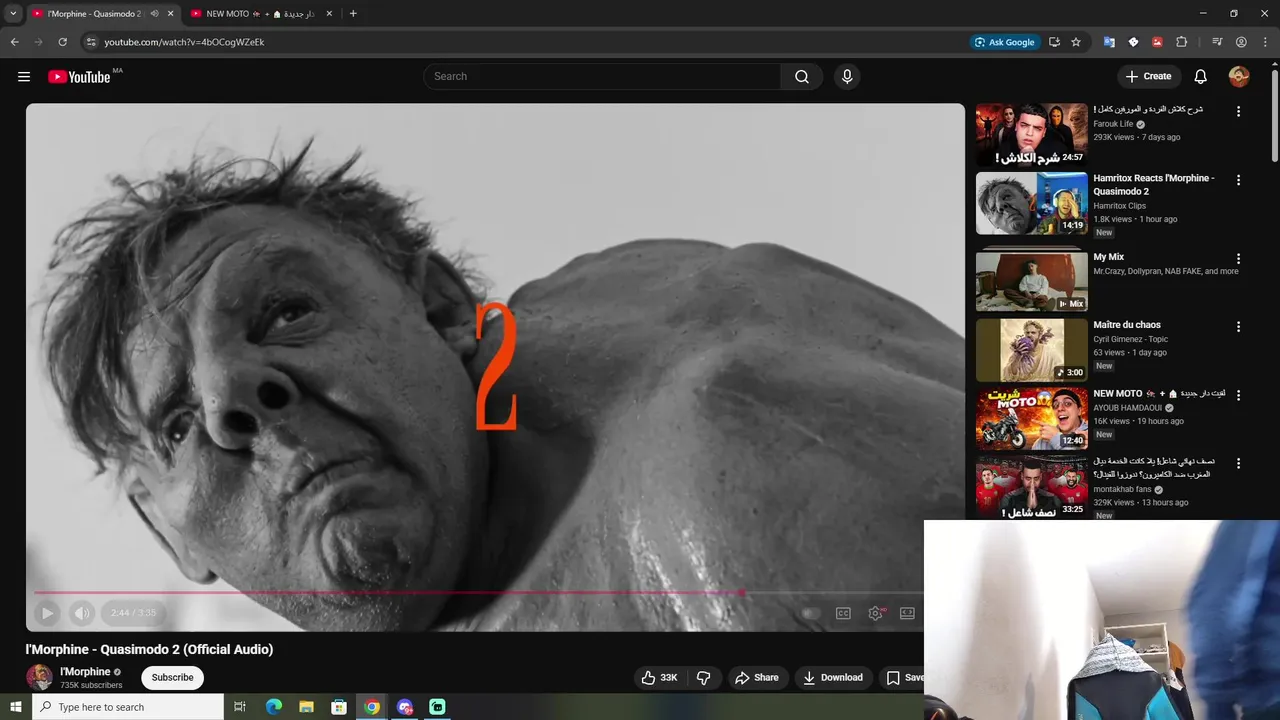The height and width of the screenshot is (720, 1280).
Task: Open Task View on the taskbar
Action: point(239,707)
